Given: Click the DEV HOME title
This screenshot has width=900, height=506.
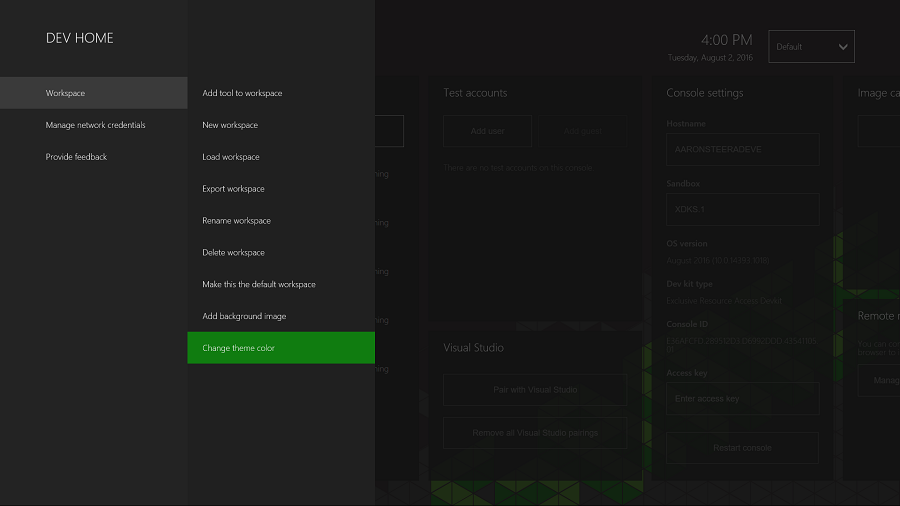Looking at the screenshot, I should [80, 38].
